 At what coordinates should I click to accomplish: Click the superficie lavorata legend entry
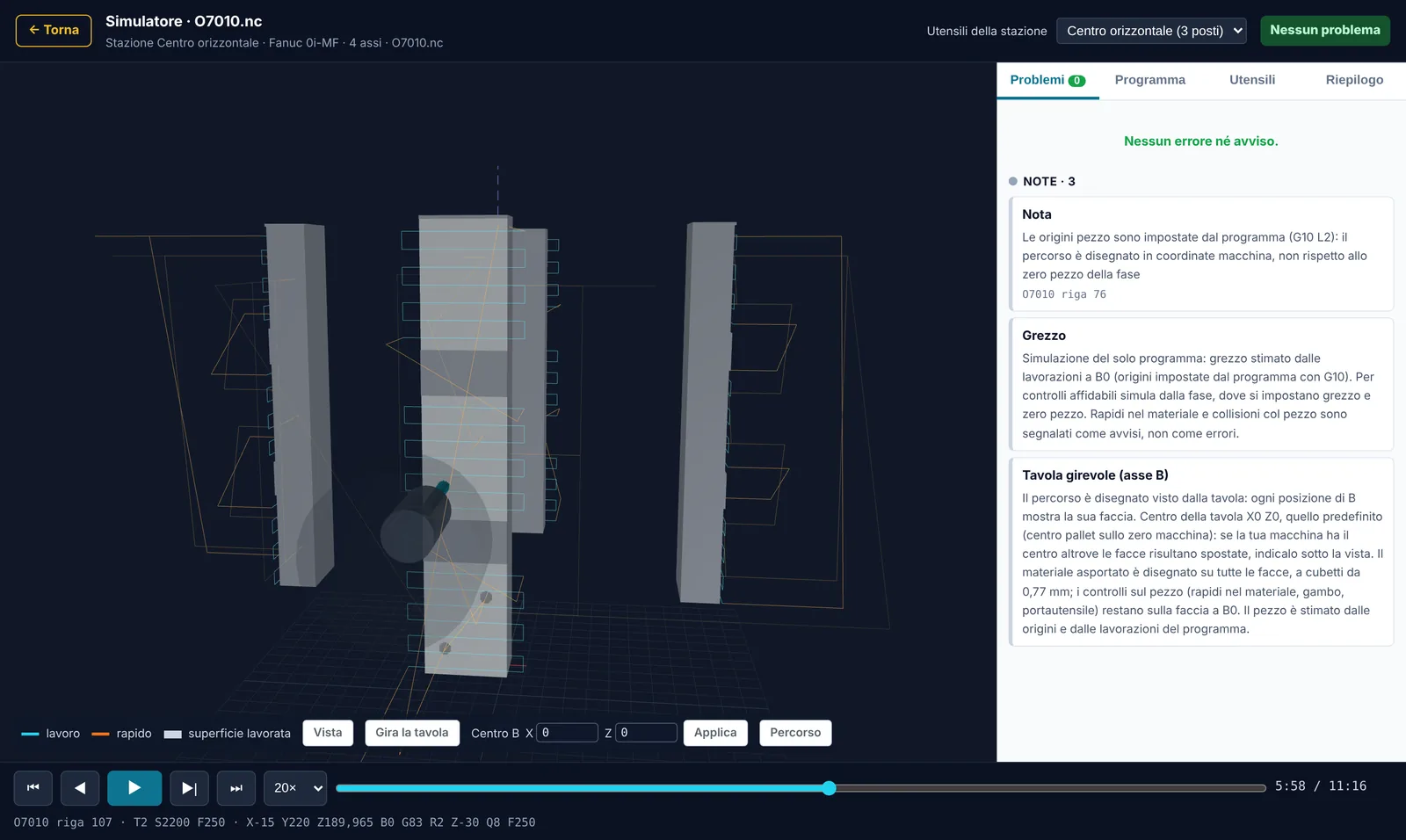227,734
